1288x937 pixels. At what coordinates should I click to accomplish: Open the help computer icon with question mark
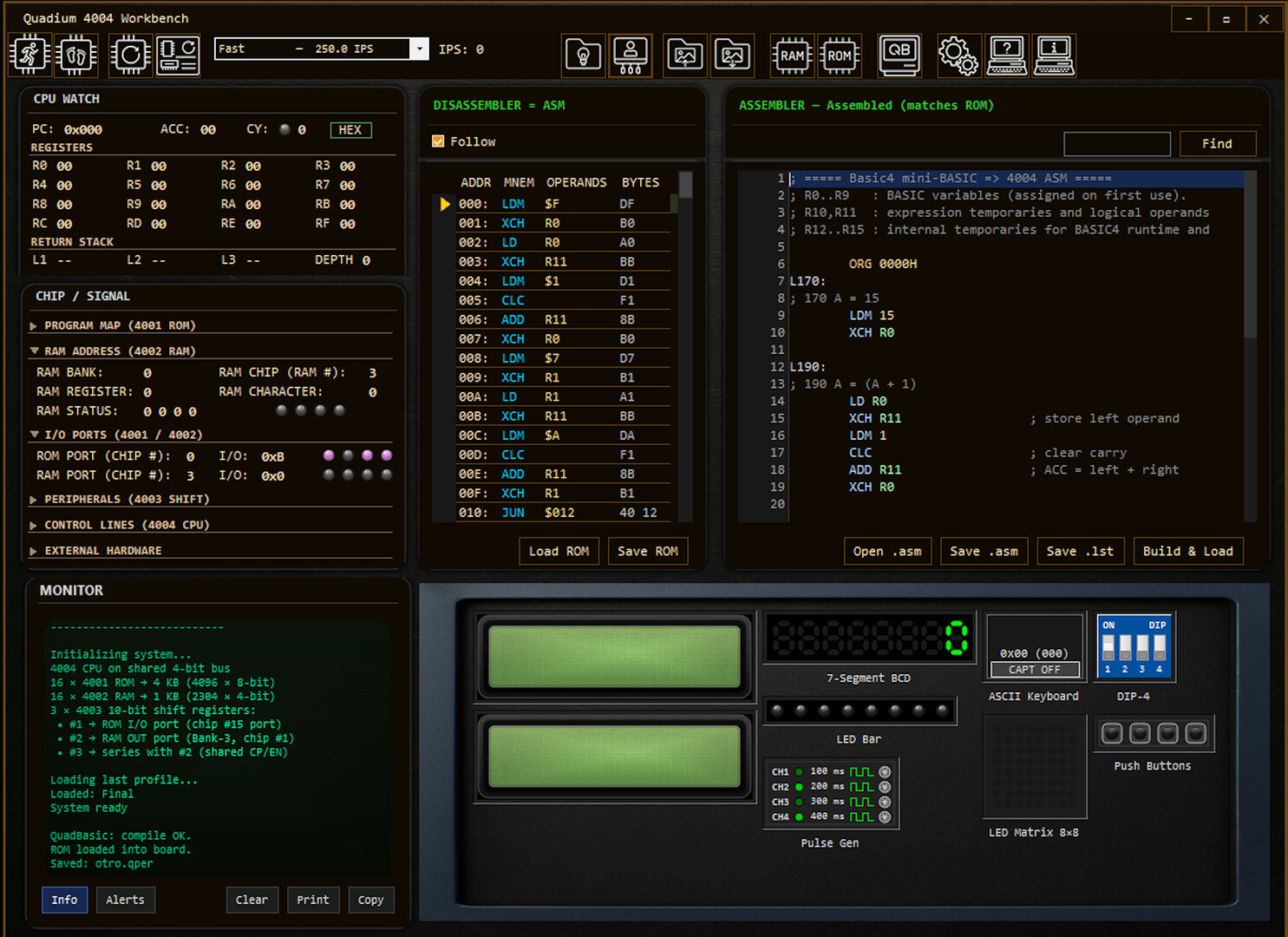pyautogui.click(x=1007, y=56)
